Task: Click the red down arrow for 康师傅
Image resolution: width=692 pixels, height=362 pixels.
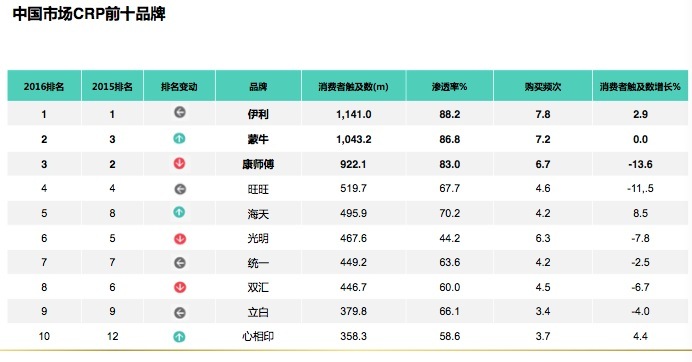Action: coord(179,163)
